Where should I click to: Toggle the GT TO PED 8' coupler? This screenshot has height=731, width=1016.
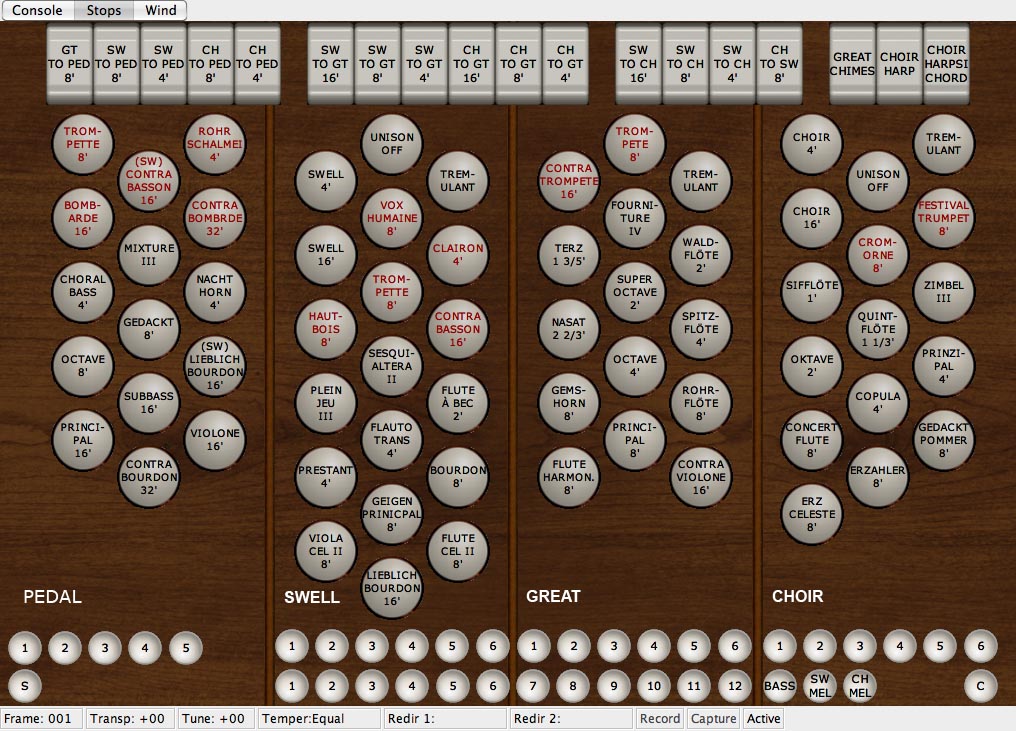click(x=69, y=64)
